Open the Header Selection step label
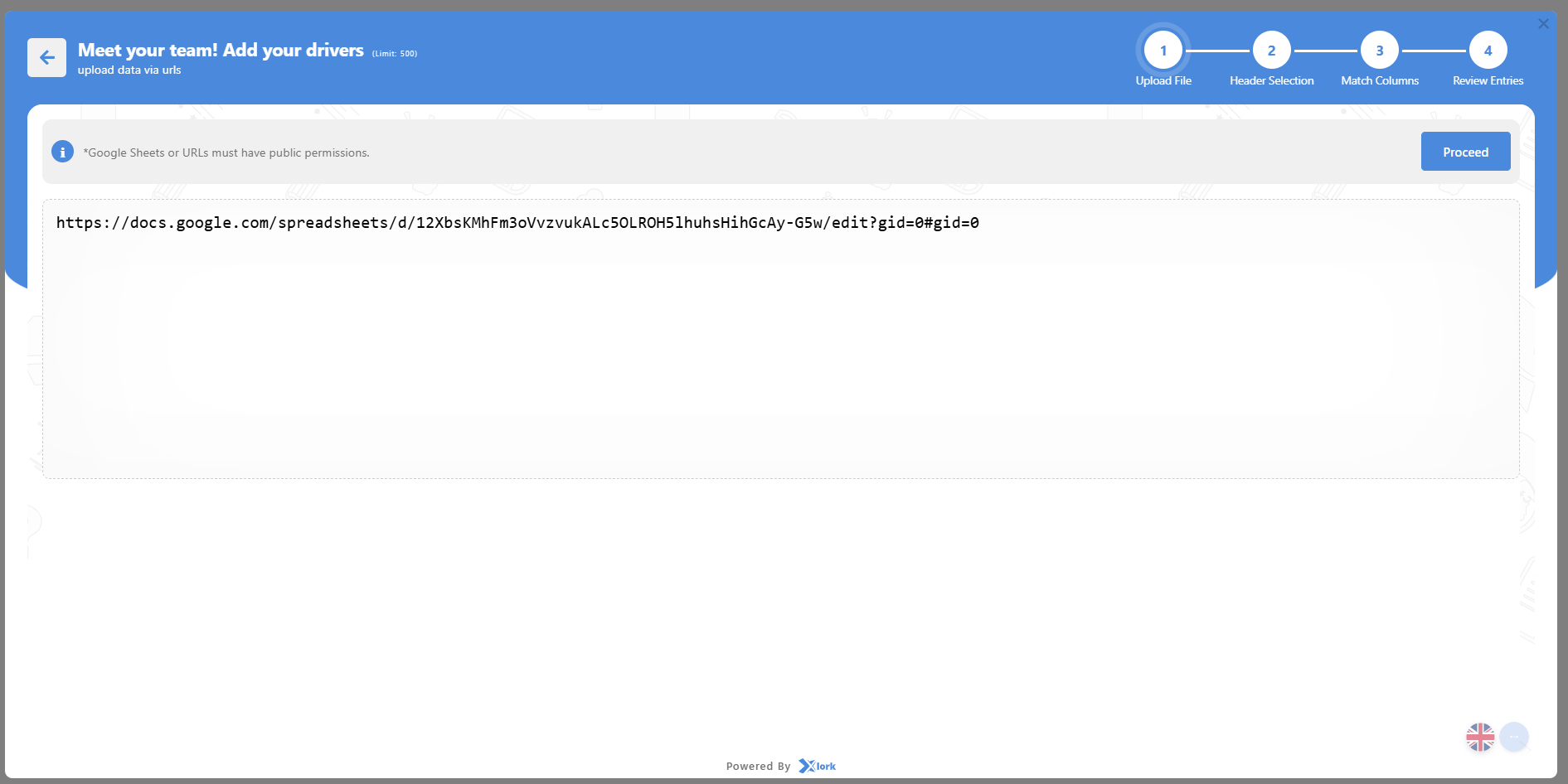 coord(1271,80)
